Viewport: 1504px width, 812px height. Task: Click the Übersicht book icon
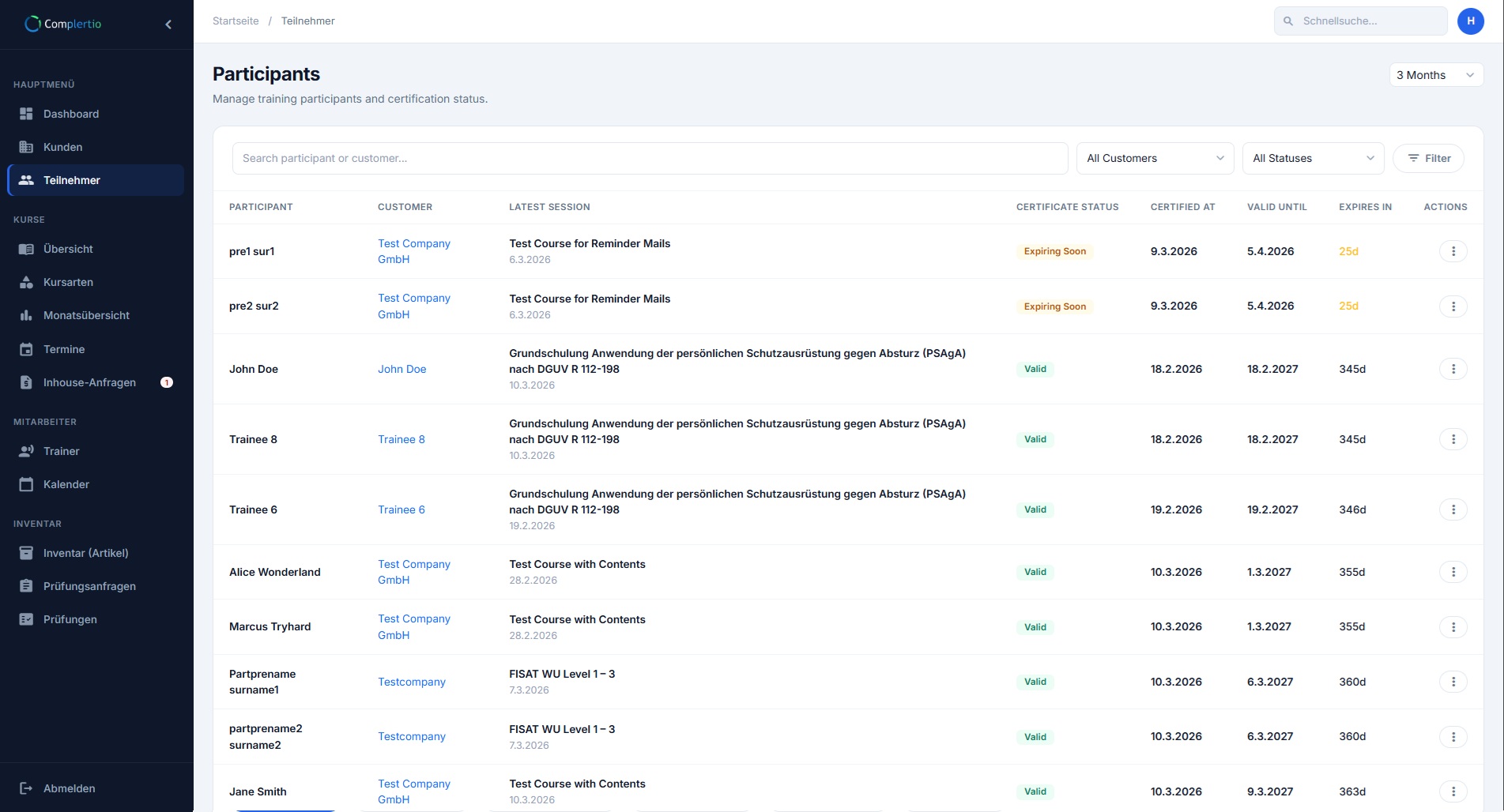(x=26, y=249)
